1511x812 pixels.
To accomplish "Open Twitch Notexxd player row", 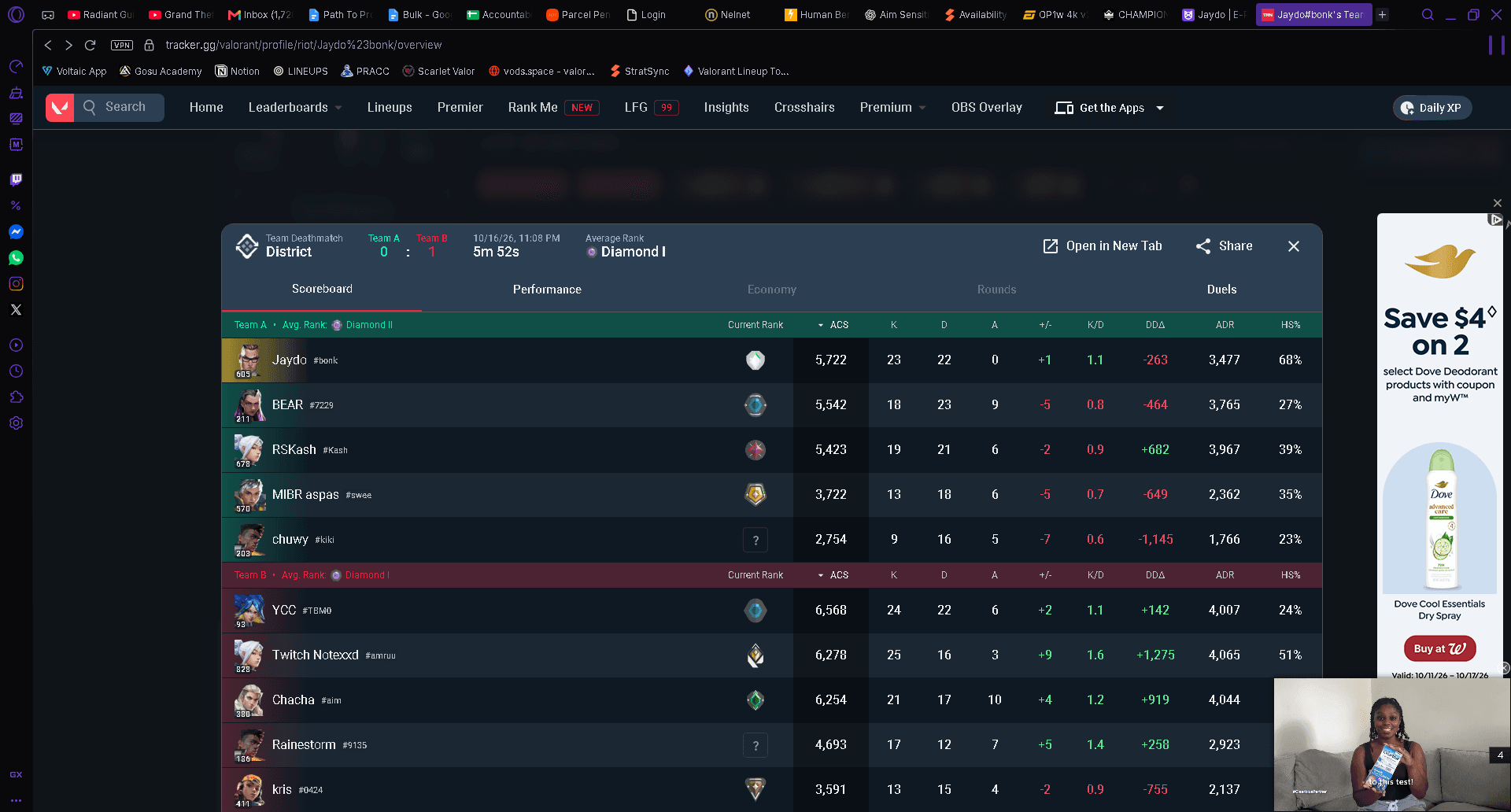I will (771, 655).
